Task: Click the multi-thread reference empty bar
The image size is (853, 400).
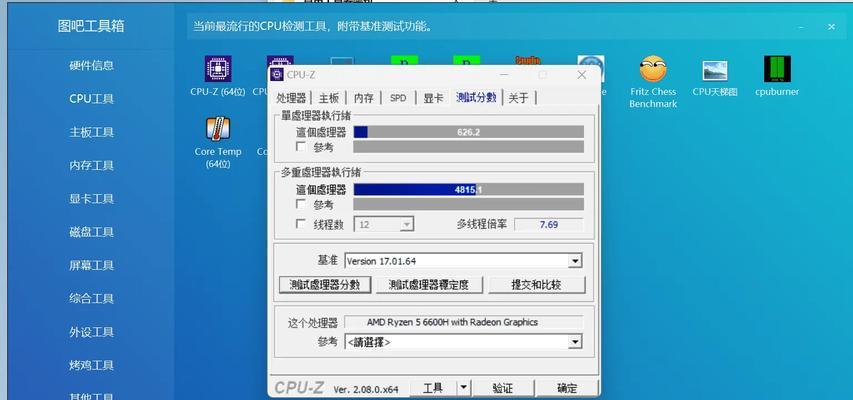Action: (x=468, y=204)
